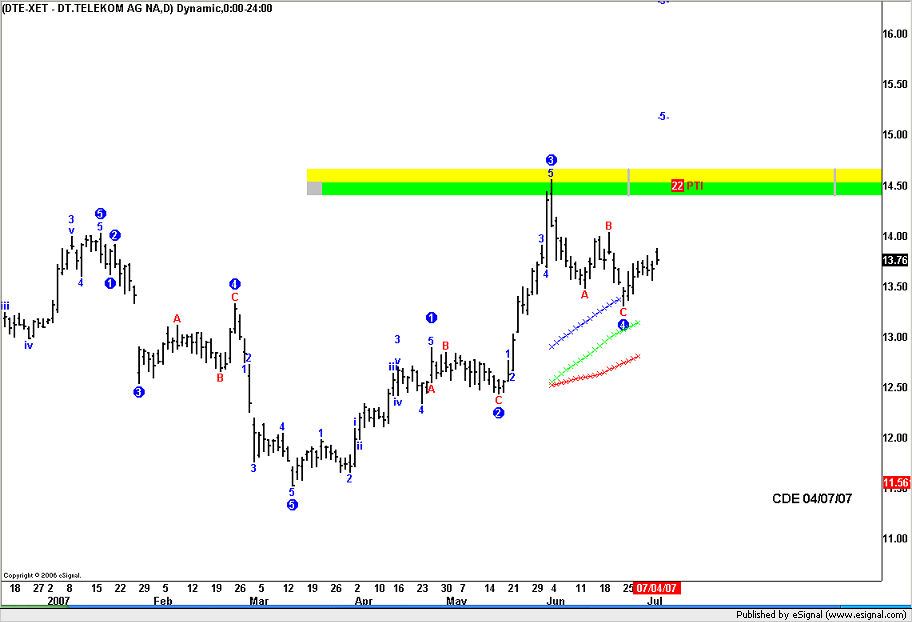Viewport: 912px width, 622px height.
Task: Click the circled wave 3 marker at June peak
Action: (551, 160)
